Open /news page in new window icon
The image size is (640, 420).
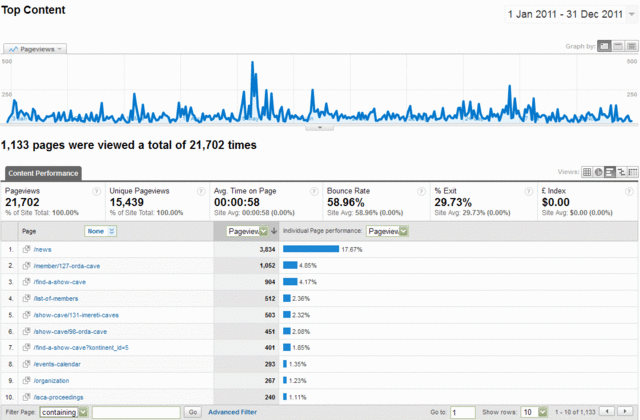(26, 249)
